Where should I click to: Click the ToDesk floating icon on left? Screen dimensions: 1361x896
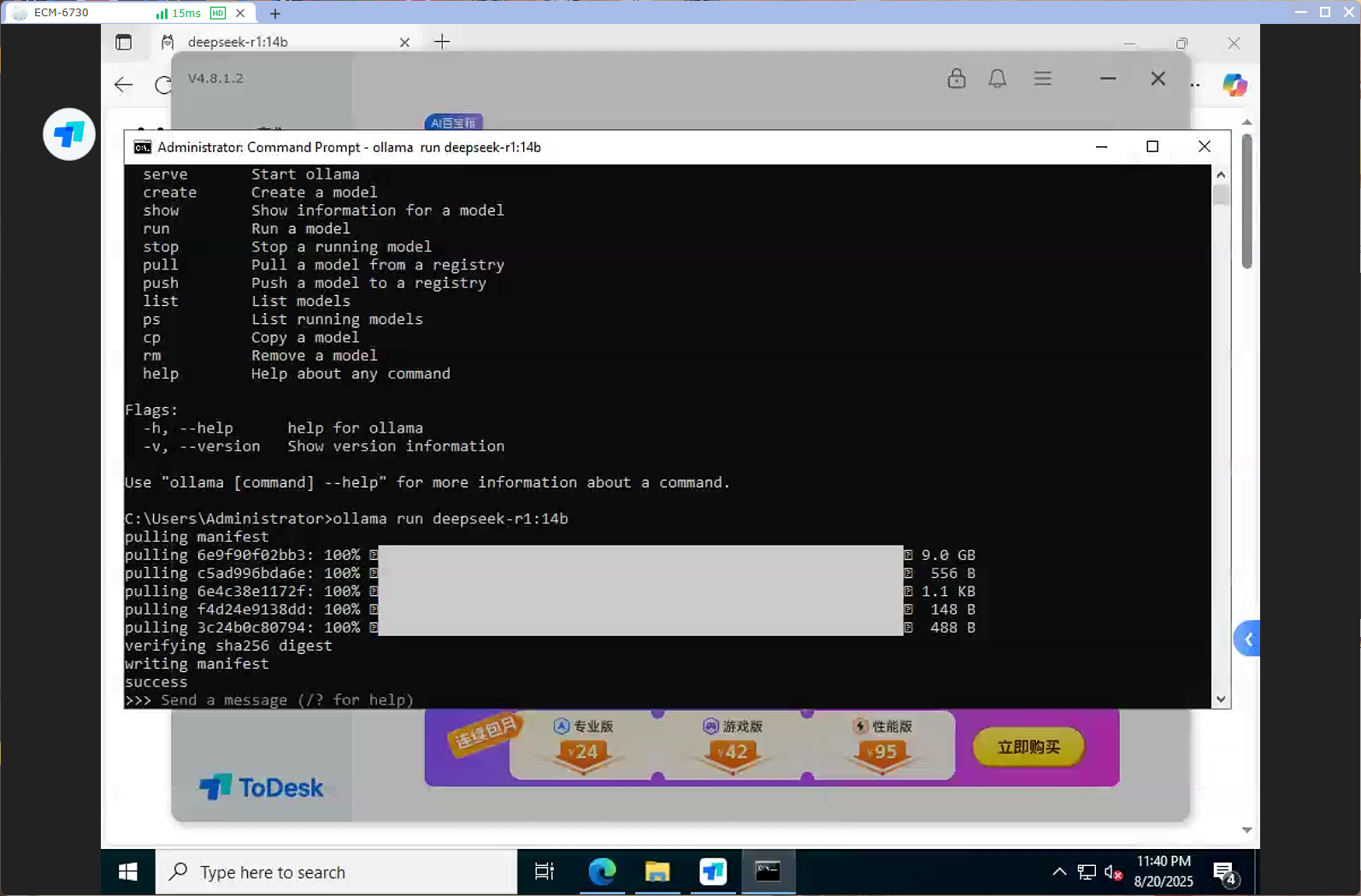pos(69,134)
